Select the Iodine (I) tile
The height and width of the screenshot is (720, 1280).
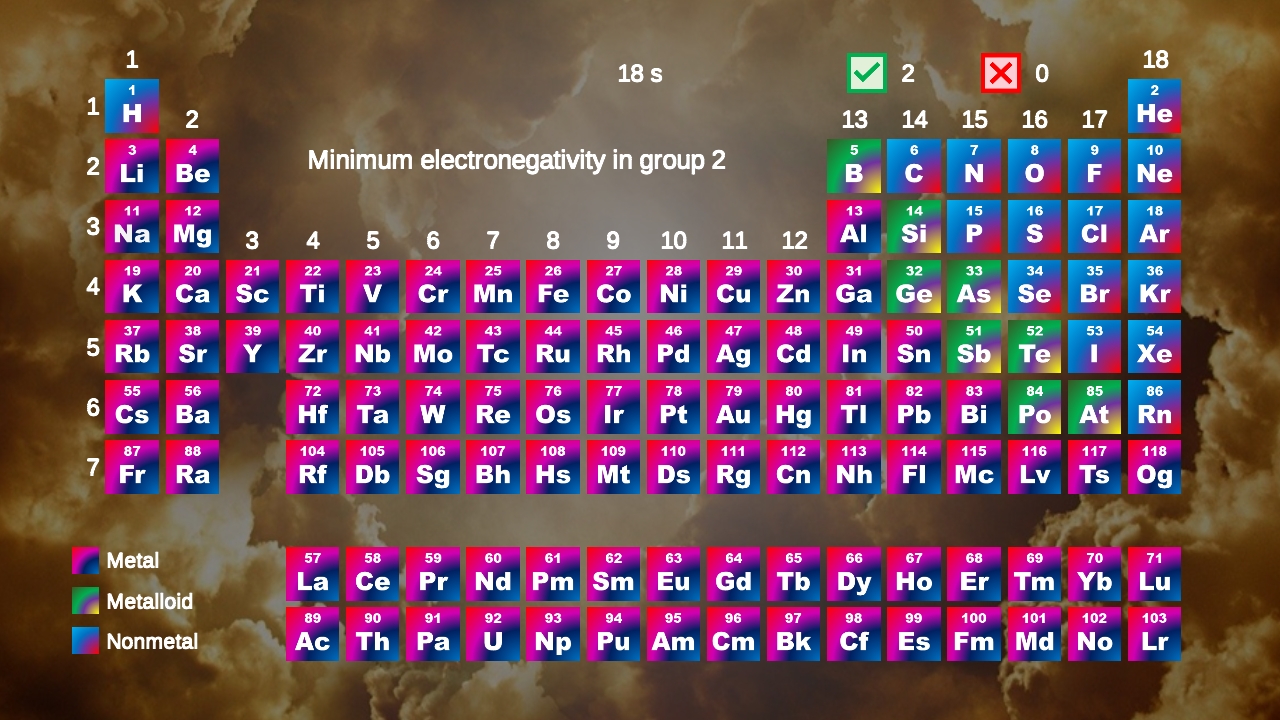(x=1094, y=347)
